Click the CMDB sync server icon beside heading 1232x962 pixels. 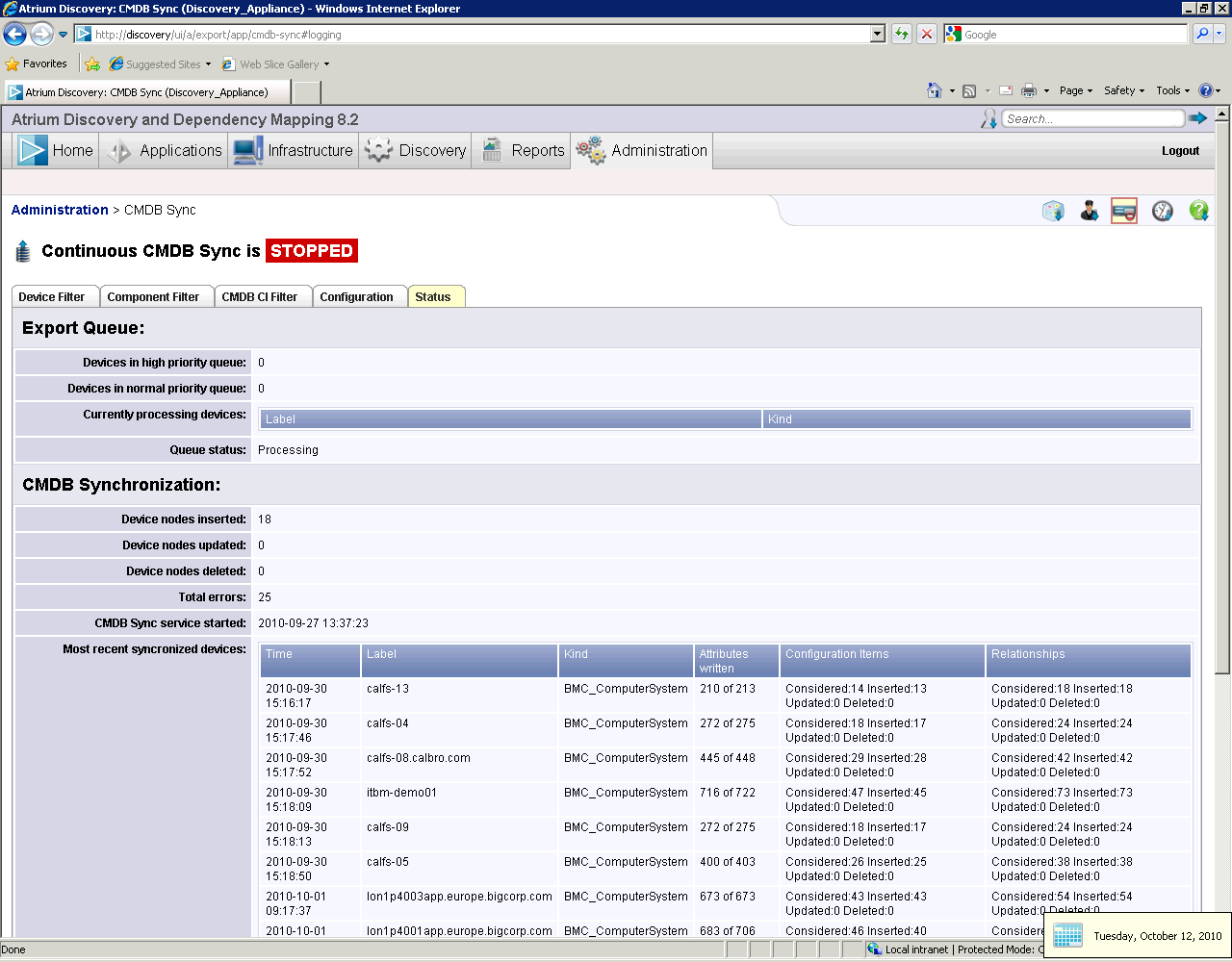click(24, 251)
